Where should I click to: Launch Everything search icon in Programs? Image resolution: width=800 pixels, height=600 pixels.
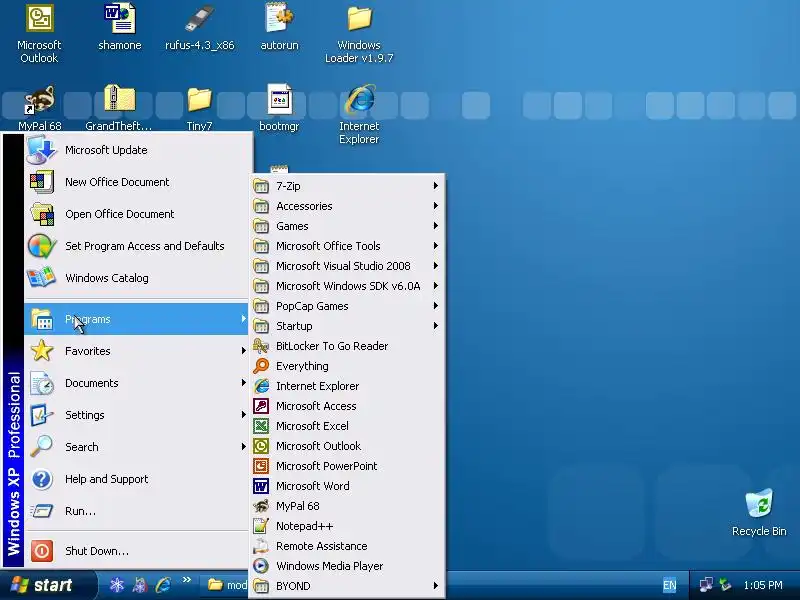[x=261, y=366]
